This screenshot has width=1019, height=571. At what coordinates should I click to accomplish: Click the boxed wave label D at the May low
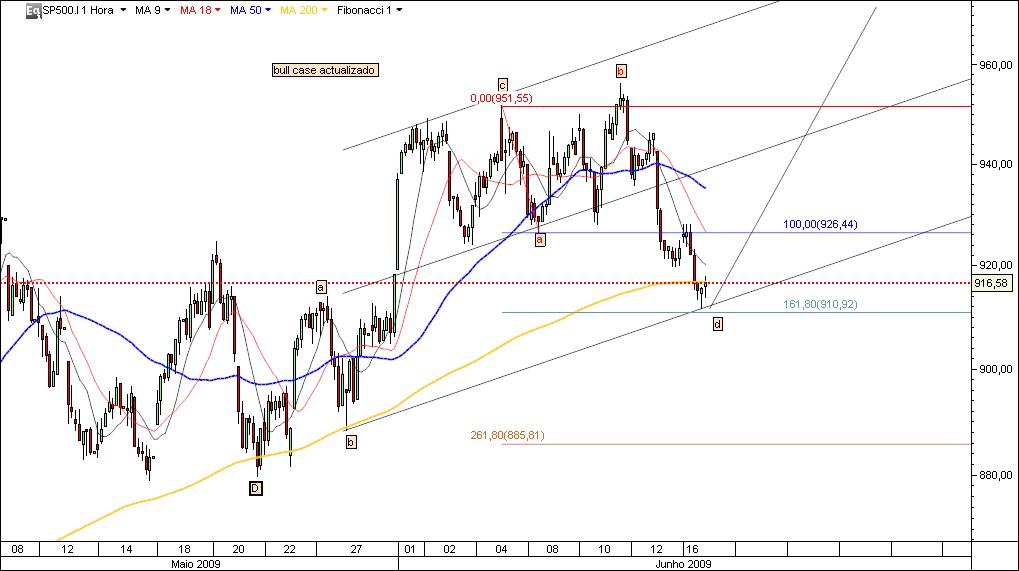[x=255, y=489]
